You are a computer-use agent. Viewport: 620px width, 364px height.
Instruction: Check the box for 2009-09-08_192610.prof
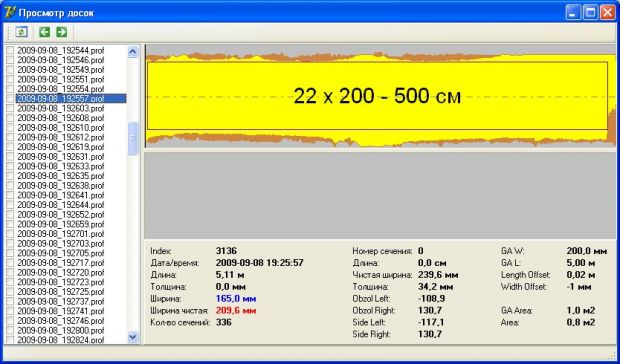point(10,127)
